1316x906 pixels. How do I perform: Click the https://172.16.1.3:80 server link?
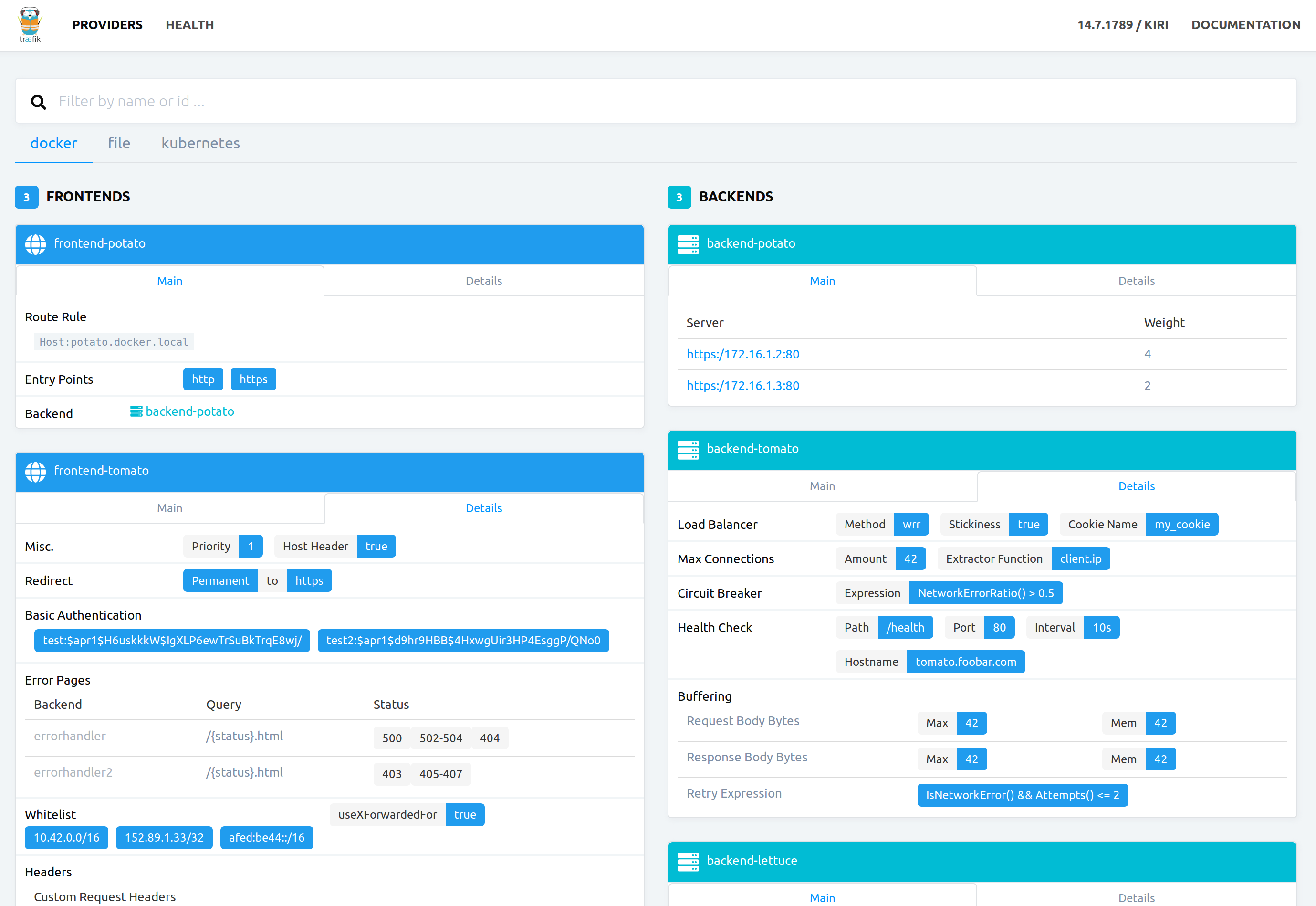click(743, 386)
